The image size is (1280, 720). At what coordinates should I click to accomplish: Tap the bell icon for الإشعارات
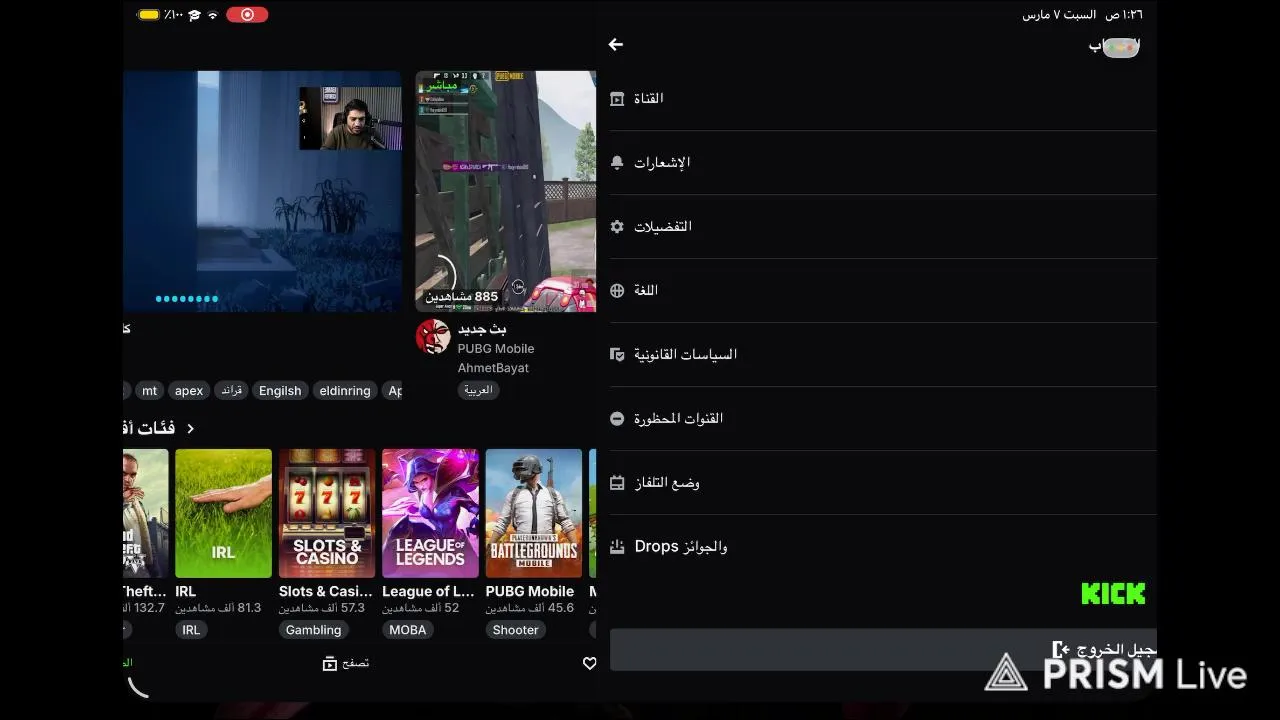(x=617, y=163)
